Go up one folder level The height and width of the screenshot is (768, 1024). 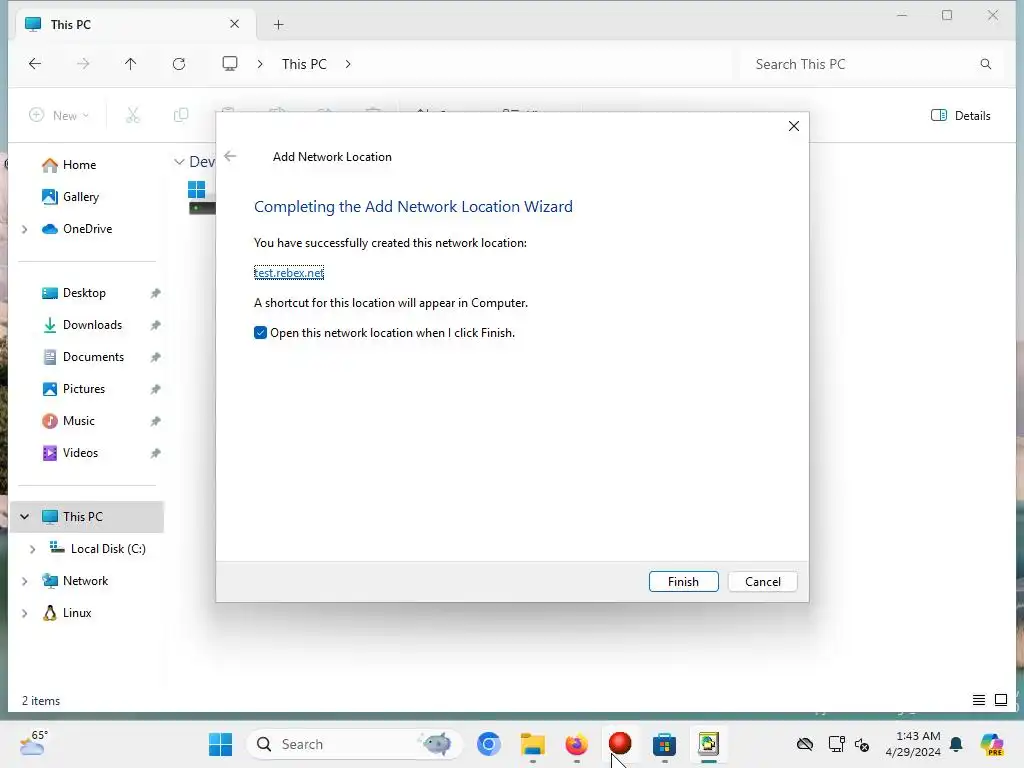coord(131,63)
